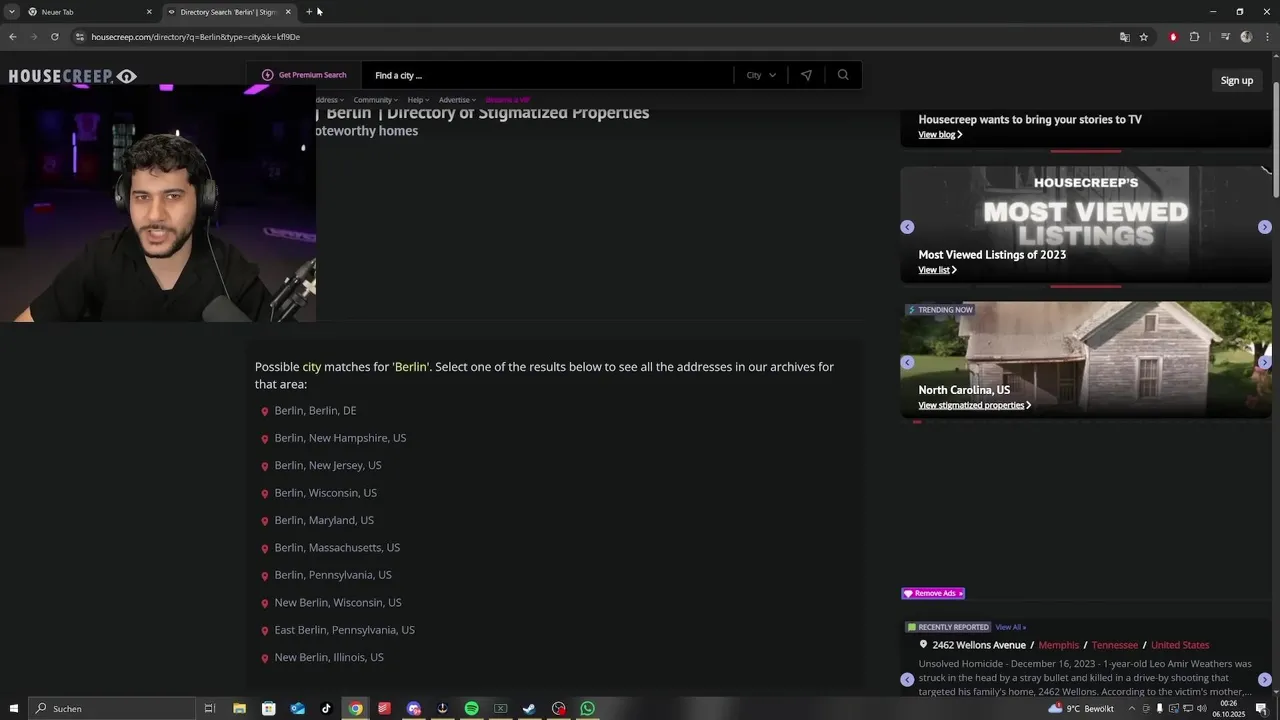
Task: Open the Help menu
Action: pos(418,100)
